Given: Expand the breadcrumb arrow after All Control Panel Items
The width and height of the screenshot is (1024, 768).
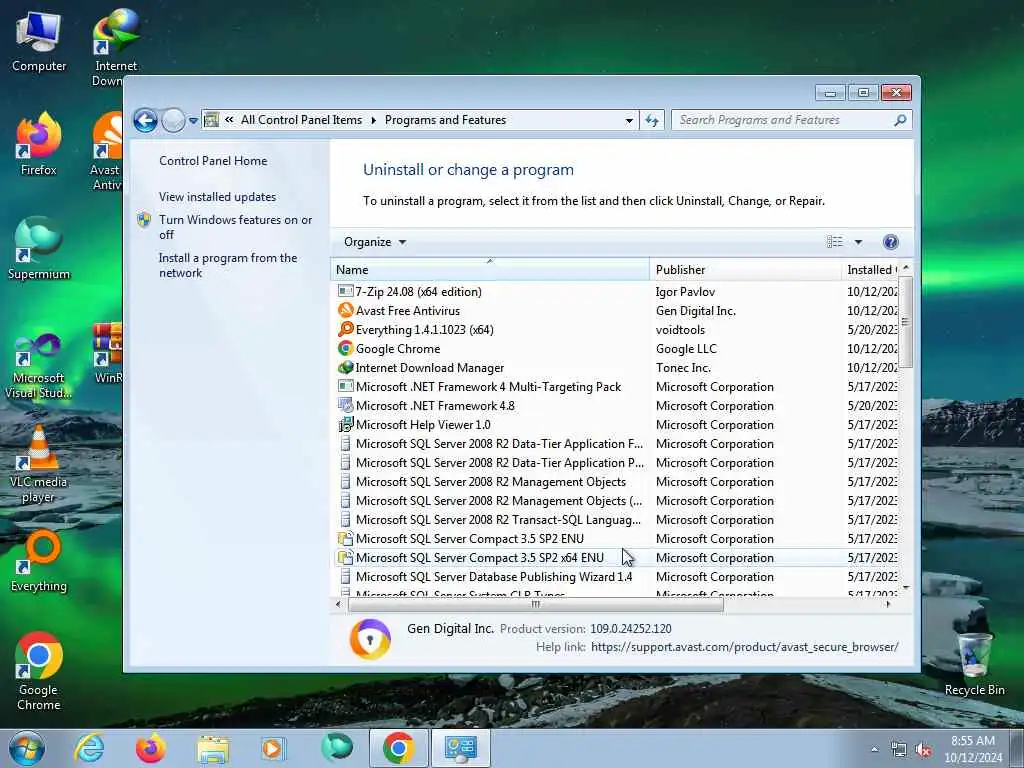Looking at the screenshot, I should 374,120.
